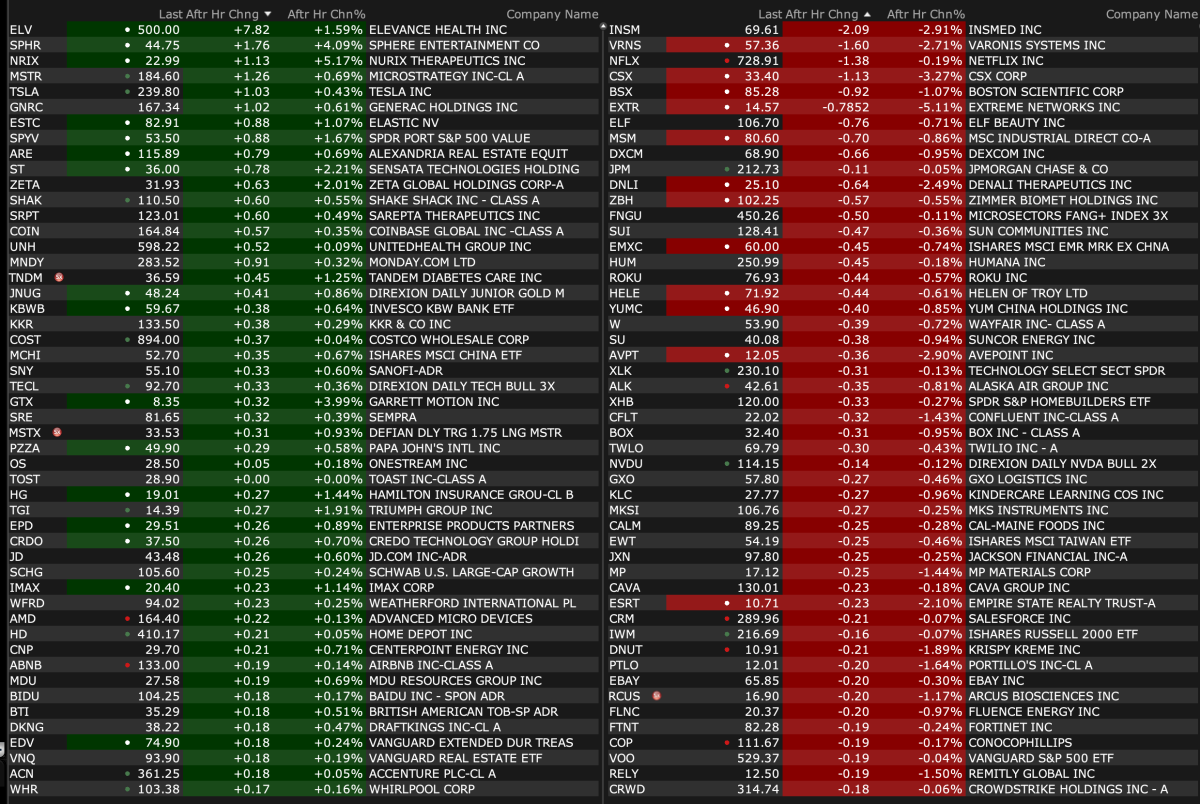Click the descending sort arrow in gainers header
Screen dimensions: 1200x804
pos(267,14)
